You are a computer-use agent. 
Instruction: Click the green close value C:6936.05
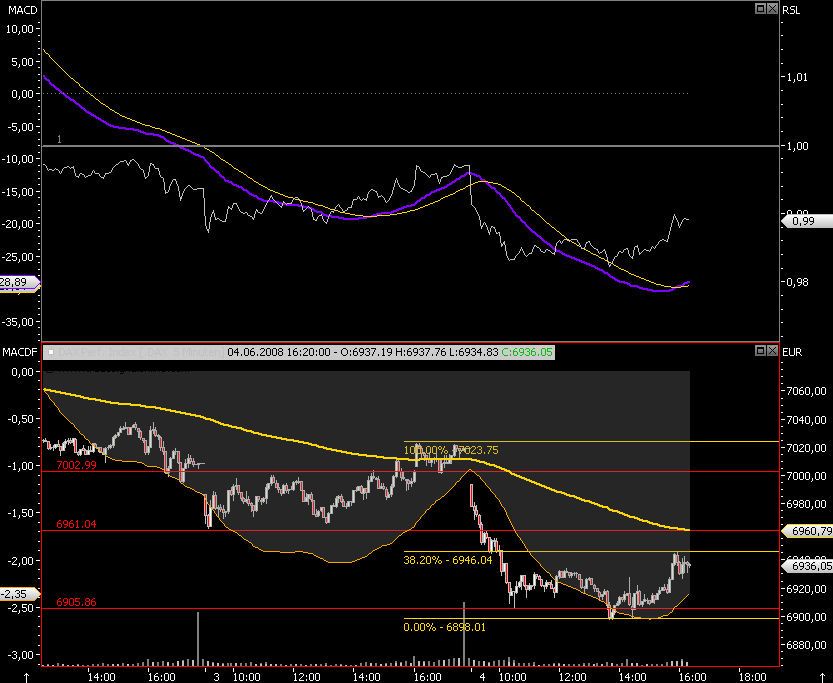coord(527,352)
